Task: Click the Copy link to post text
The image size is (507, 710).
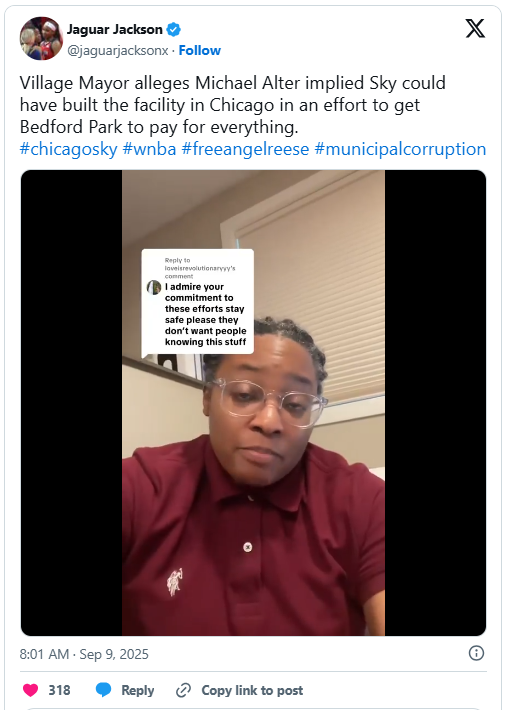Action: click(x=252, y=691)
